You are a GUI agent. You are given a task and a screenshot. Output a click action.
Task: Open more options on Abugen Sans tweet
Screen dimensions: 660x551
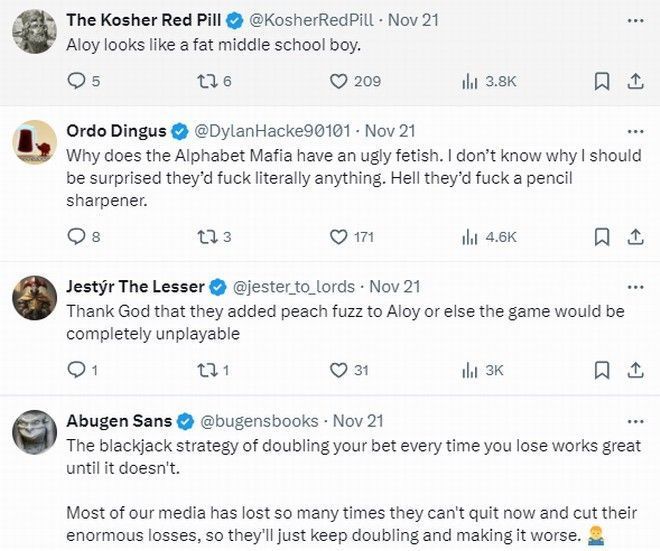pyautogui.click(x=635, y=420)
